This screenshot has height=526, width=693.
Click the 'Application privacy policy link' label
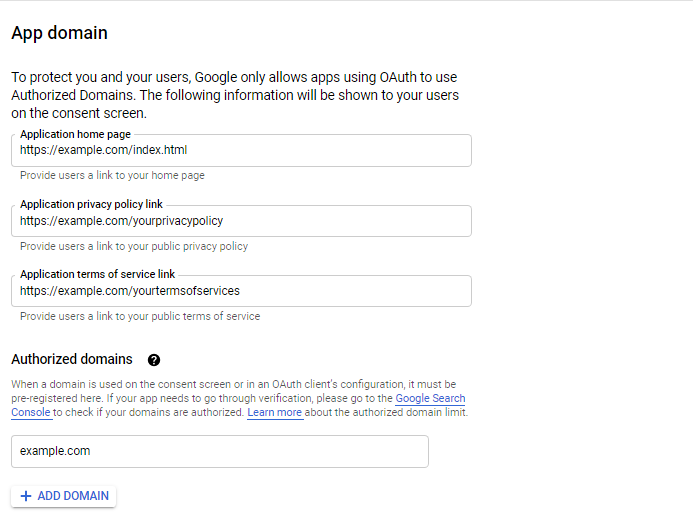click(x=91, y=204)
